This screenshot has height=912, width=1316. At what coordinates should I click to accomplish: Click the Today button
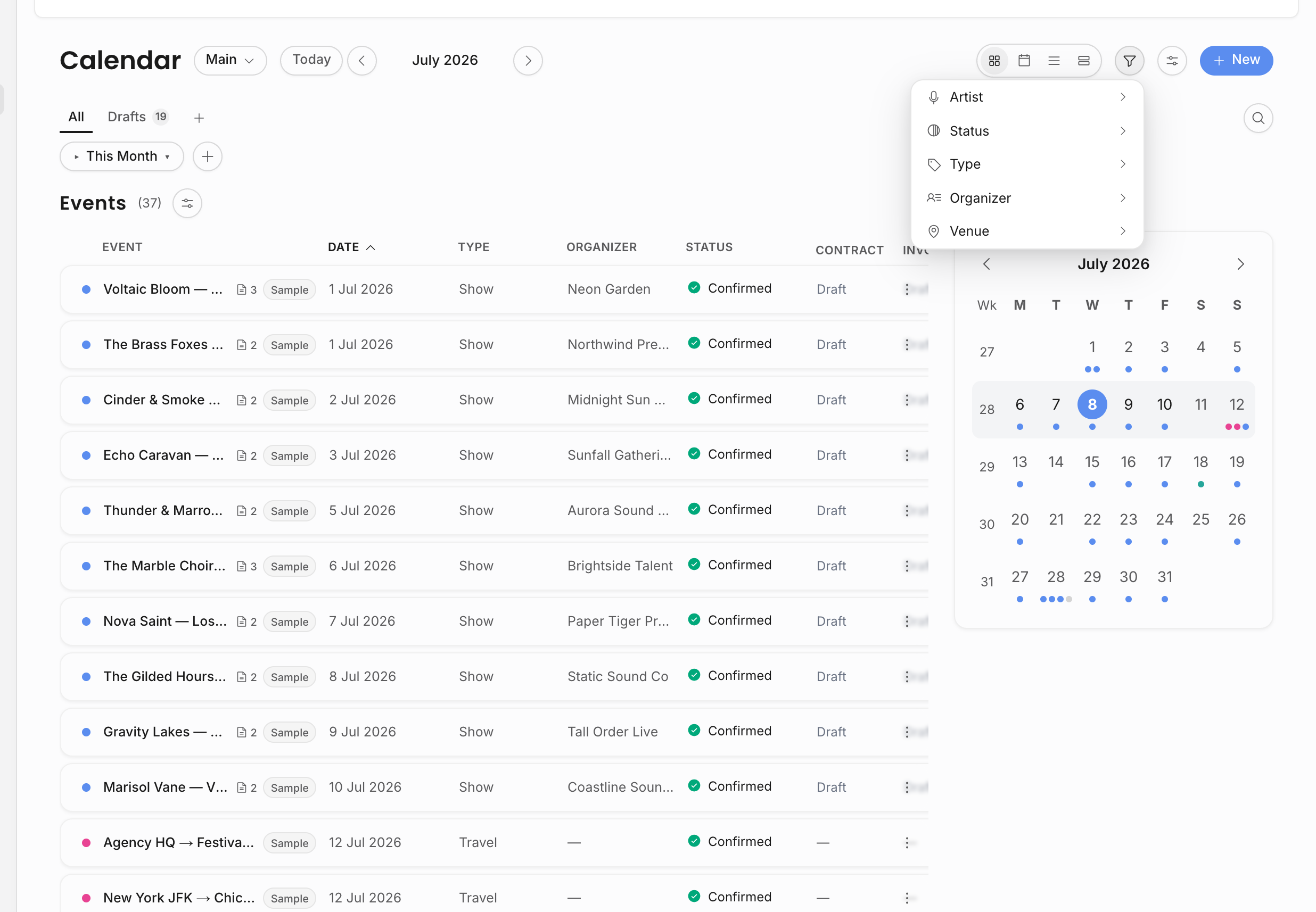[311, 61]
